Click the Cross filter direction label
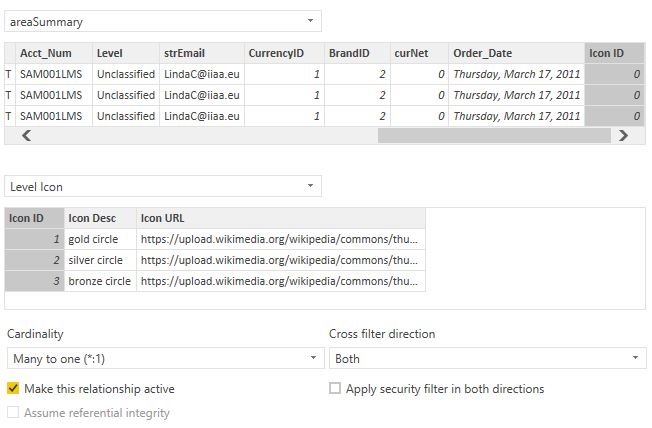Screen dimensions: 652x428 (x=382, y=334)
